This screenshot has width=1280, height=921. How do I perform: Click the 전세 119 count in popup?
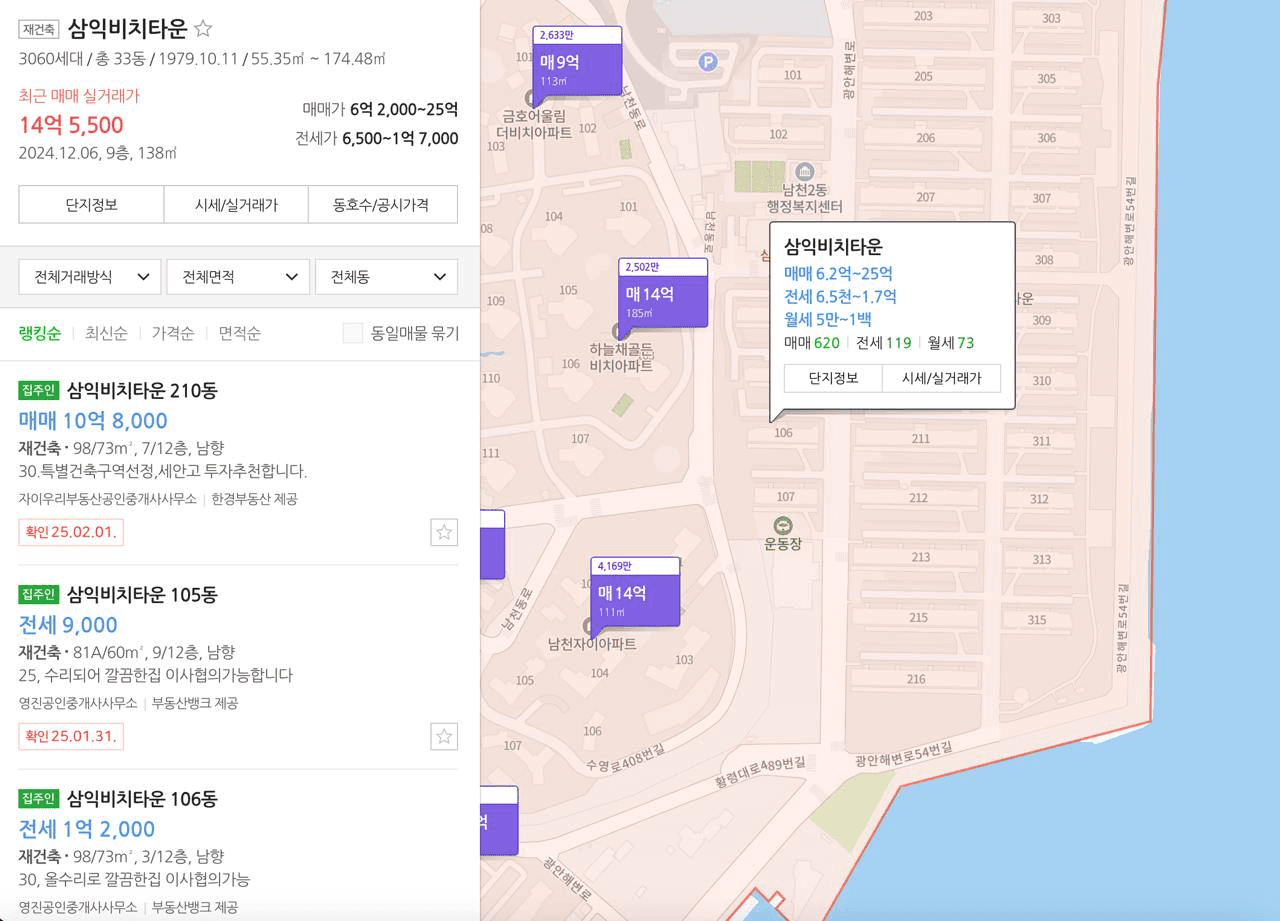point(884,343)
